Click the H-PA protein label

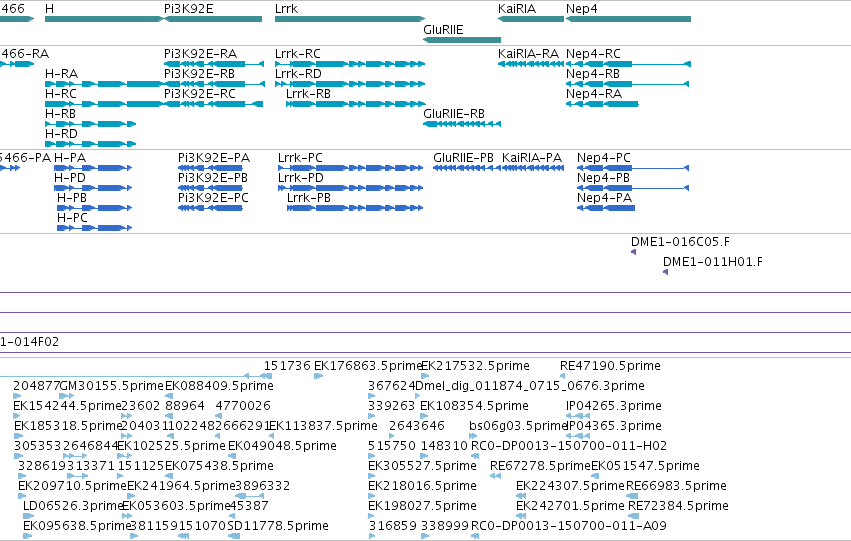70,158
